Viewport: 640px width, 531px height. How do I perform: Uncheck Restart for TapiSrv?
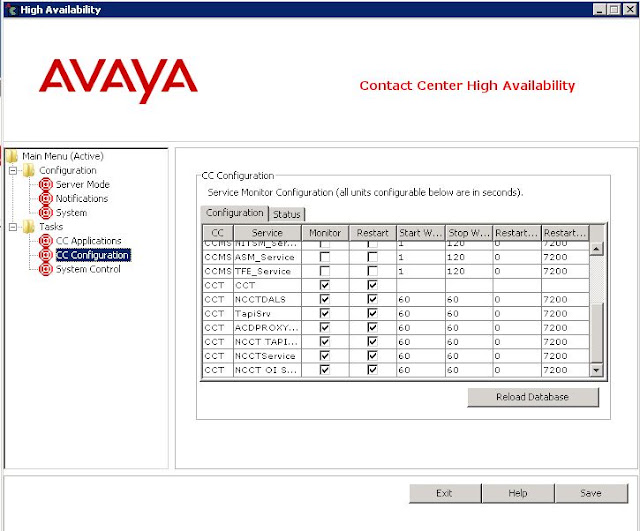pos(372,313)
